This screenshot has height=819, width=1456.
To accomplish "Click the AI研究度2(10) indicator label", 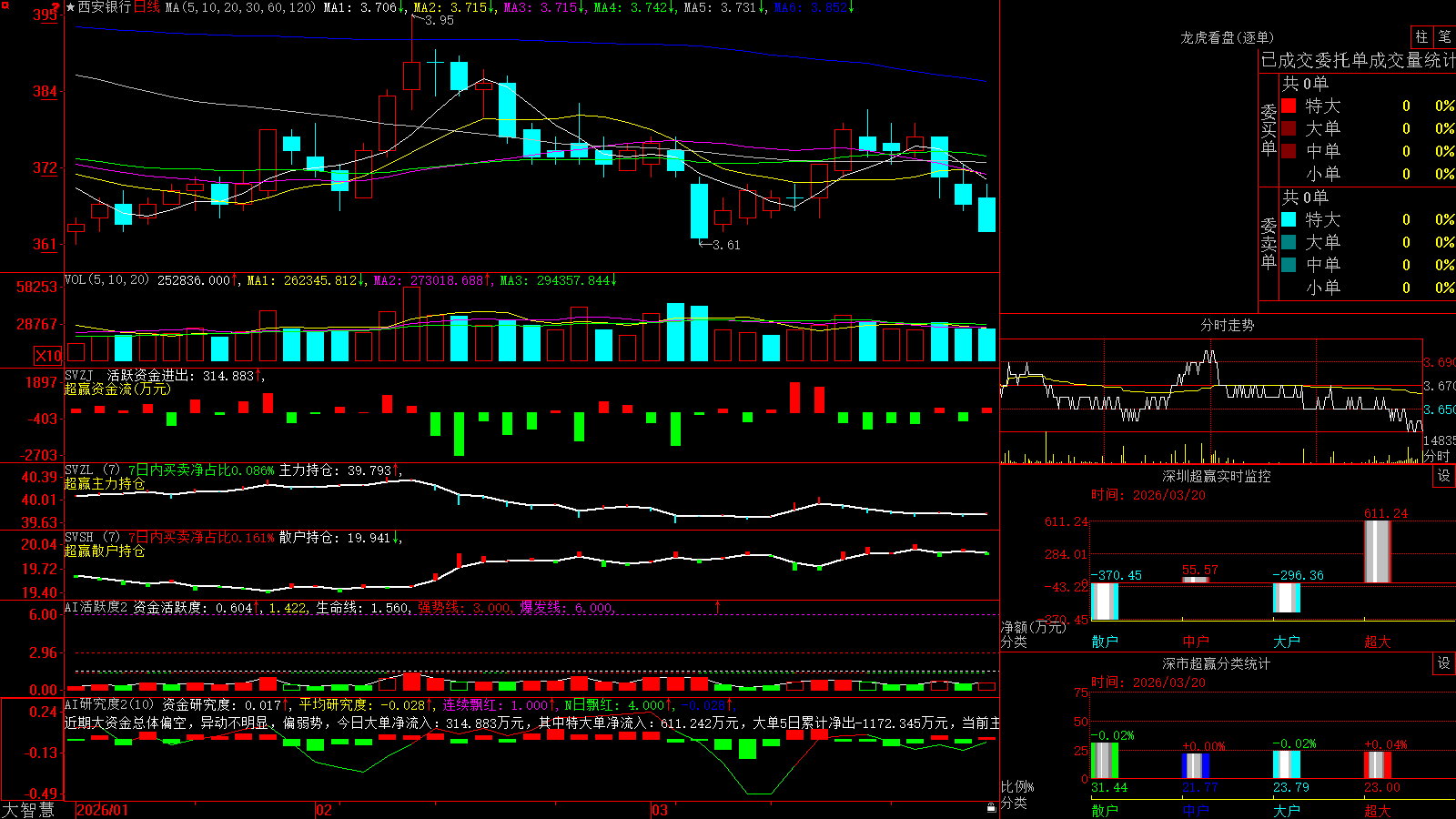I will (109, 704).
